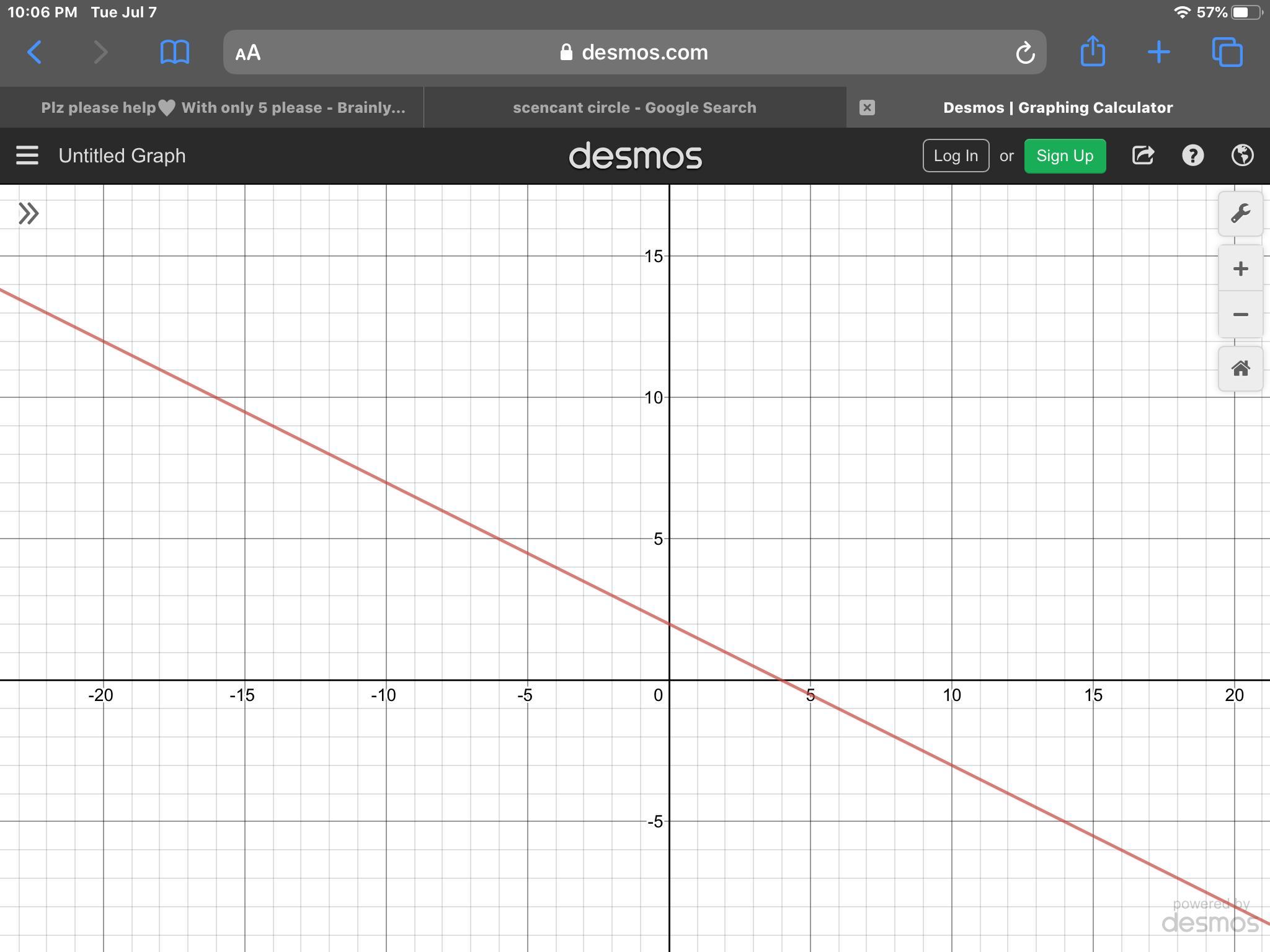Open the Desmos help question mark
This screenshot has height=952, width=1270.
1192,156
